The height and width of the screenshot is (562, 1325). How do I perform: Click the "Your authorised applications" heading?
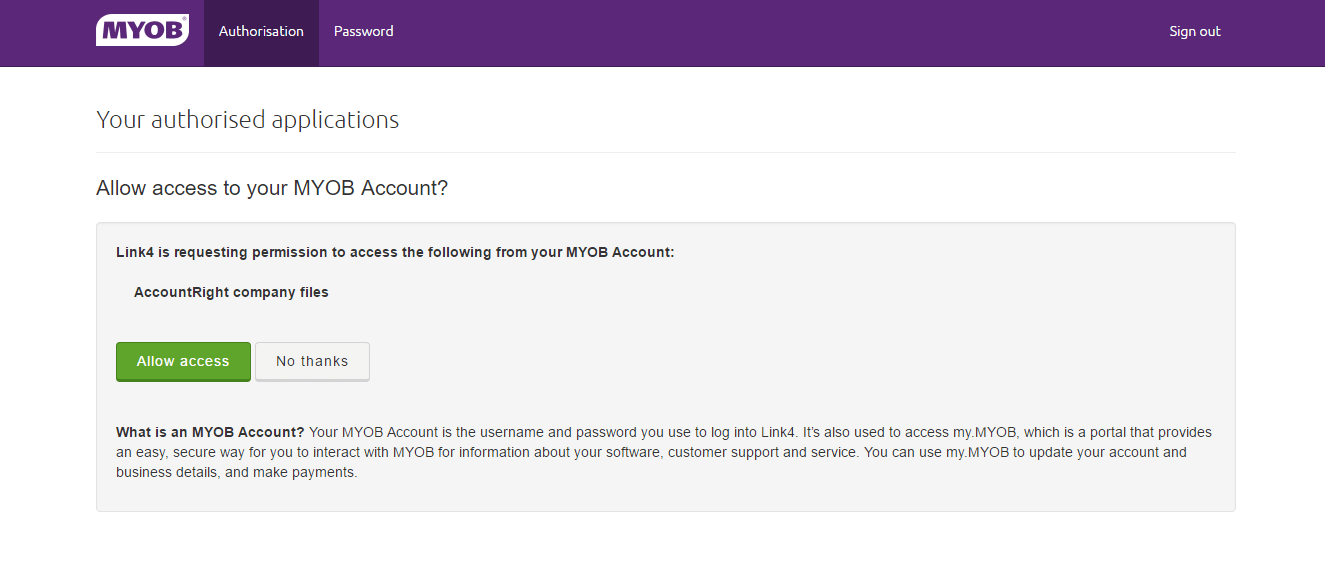point(247,120)
